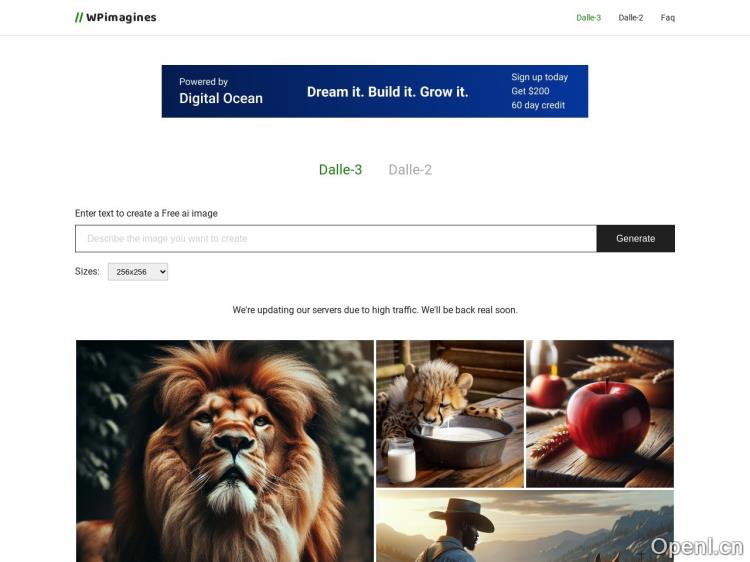The height and width of the screenshot is (562, 750).
Task: Open the red apple image
Action: [x=600, y=414]
